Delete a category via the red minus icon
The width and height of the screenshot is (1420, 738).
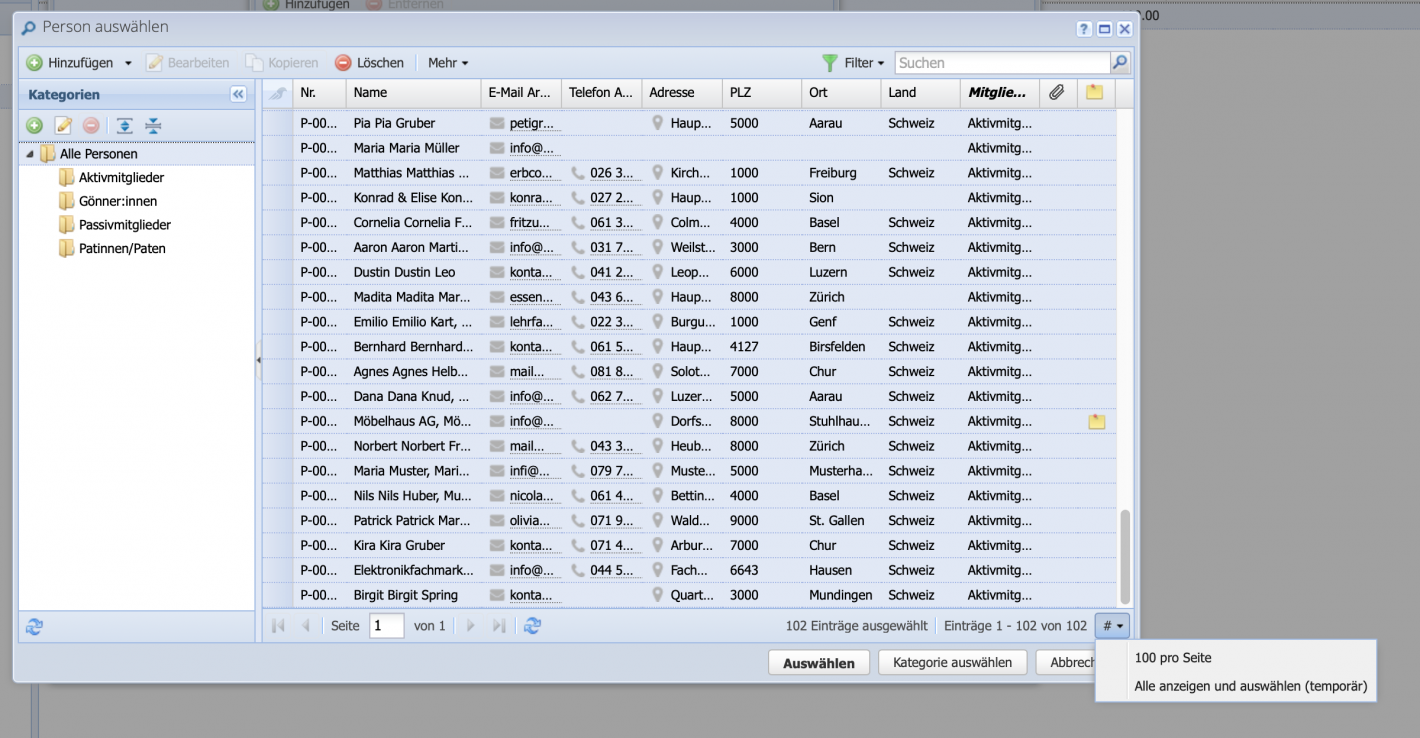click(x=90, y=125)
